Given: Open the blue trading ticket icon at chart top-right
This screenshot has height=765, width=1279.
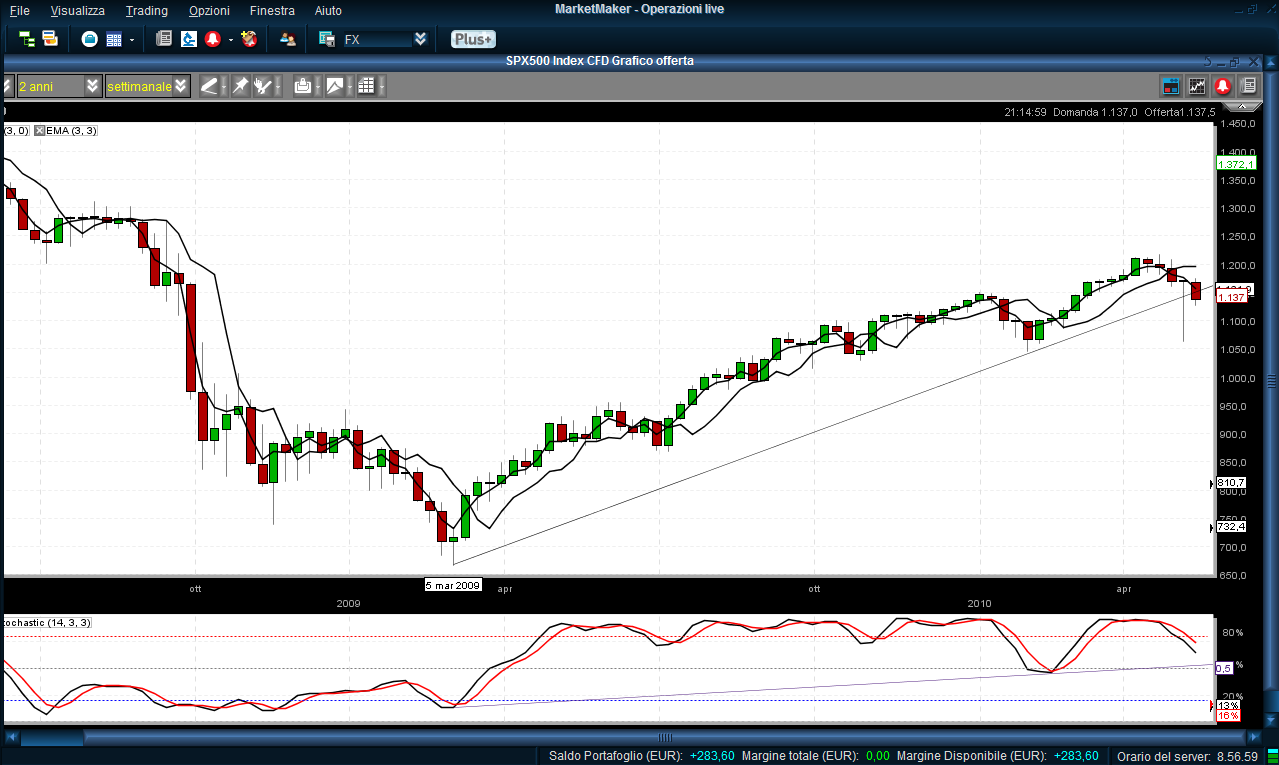Looking at the screenshot, I should [1170, 86].
